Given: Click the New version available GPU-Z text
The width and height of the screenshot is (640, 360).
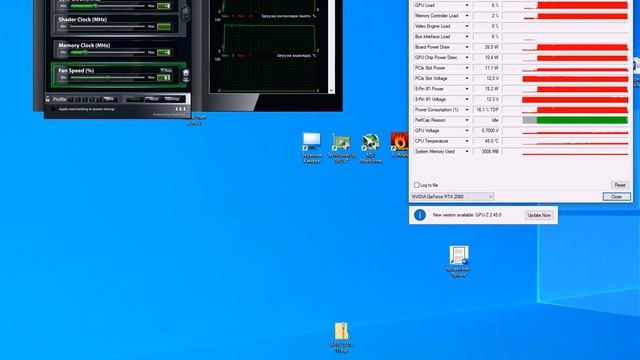Looking at the screenshot, I should pyautogui.click(x=467, y=215).
